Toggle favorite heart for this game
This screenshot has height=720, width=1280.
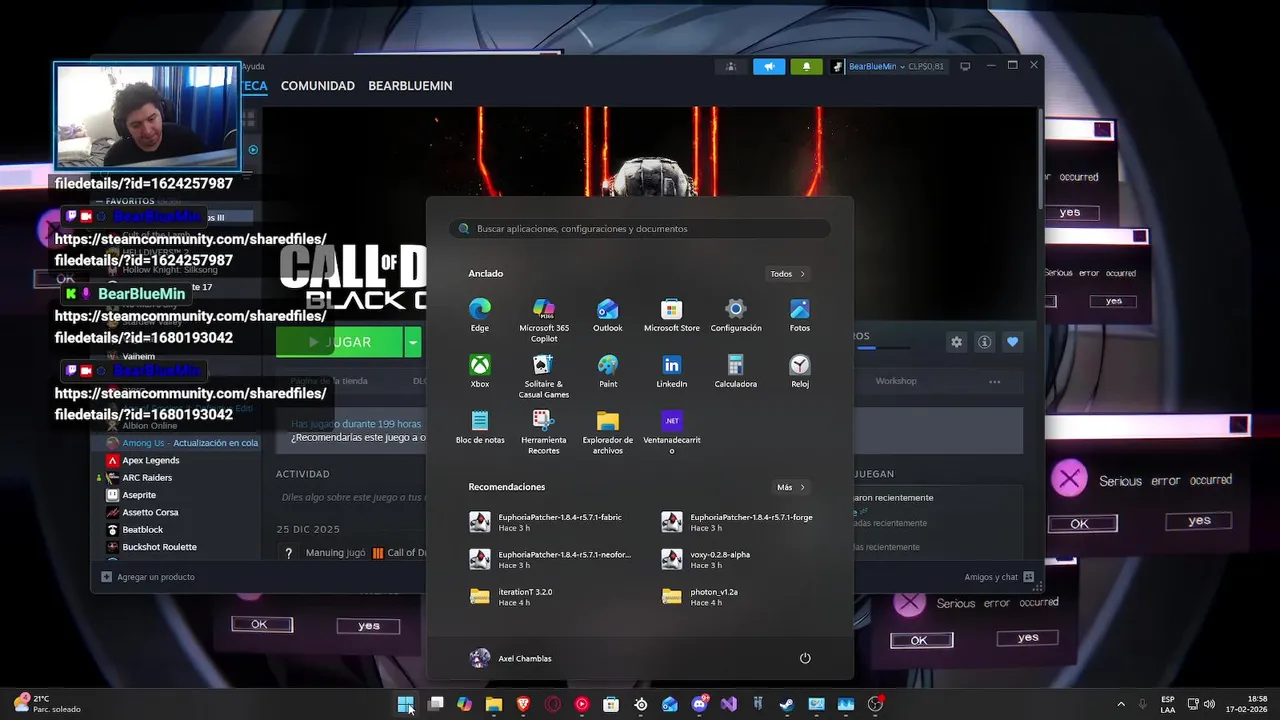(1012, 342)
